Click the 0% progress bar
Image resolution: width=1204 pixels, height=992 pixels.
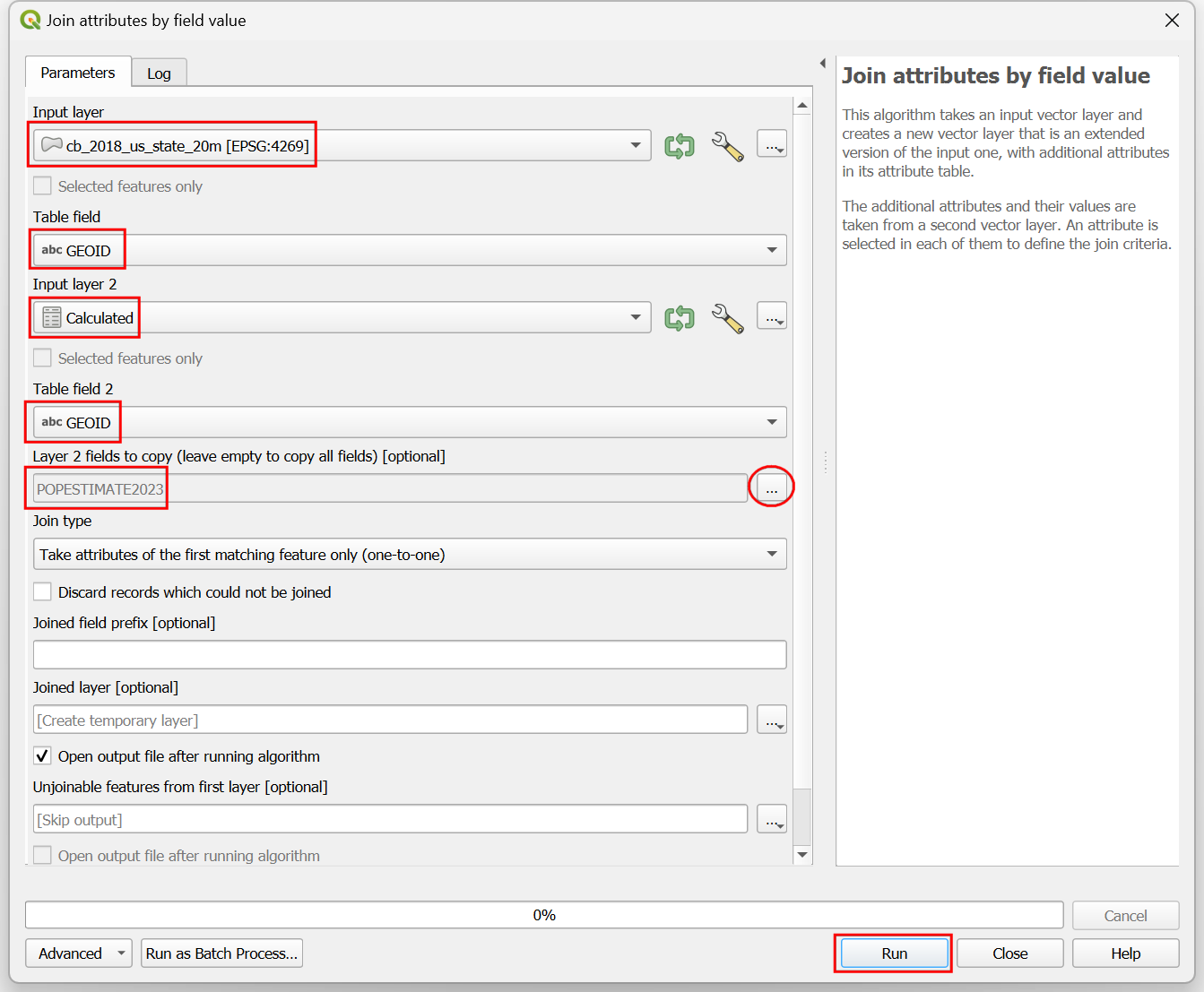[544, 915]
